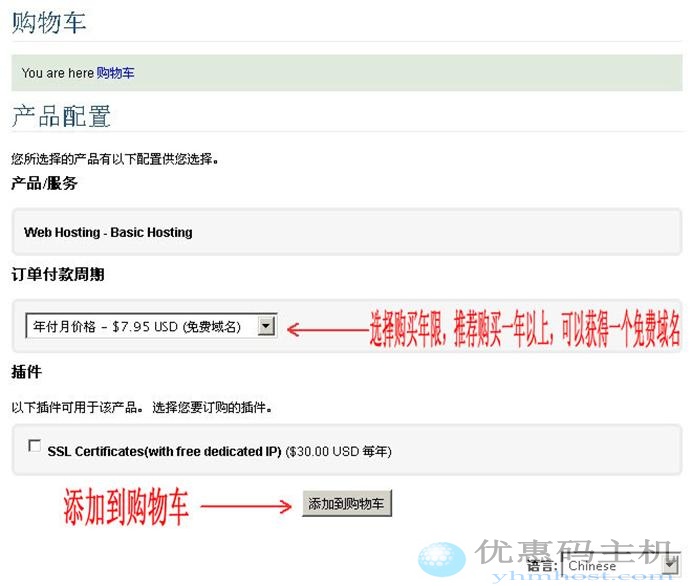Click the Web Hosting - Basic Hosting product text
The height and width of the screenshot is (586, 692).
pos(108,232)
